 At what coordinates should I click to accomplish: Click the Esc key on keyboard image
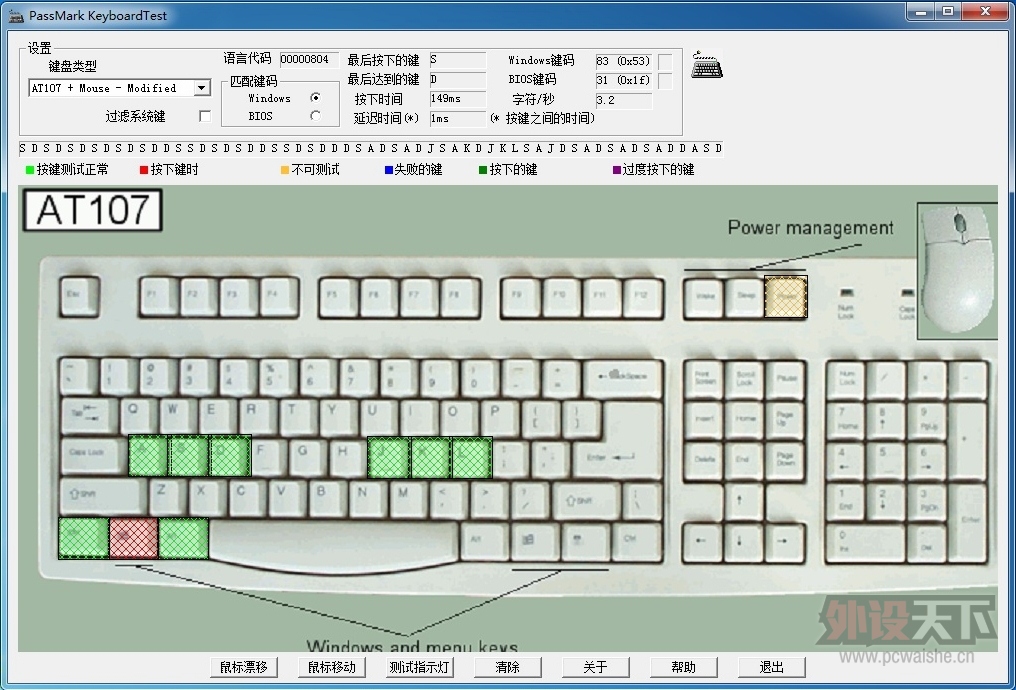pyautogui.click(x=79, y=297)
